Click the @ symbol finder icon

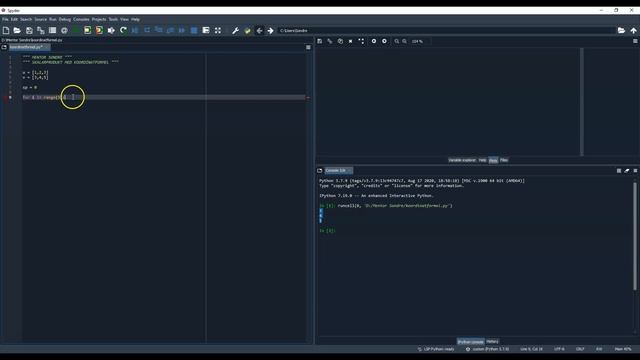(x=64, y=30)
